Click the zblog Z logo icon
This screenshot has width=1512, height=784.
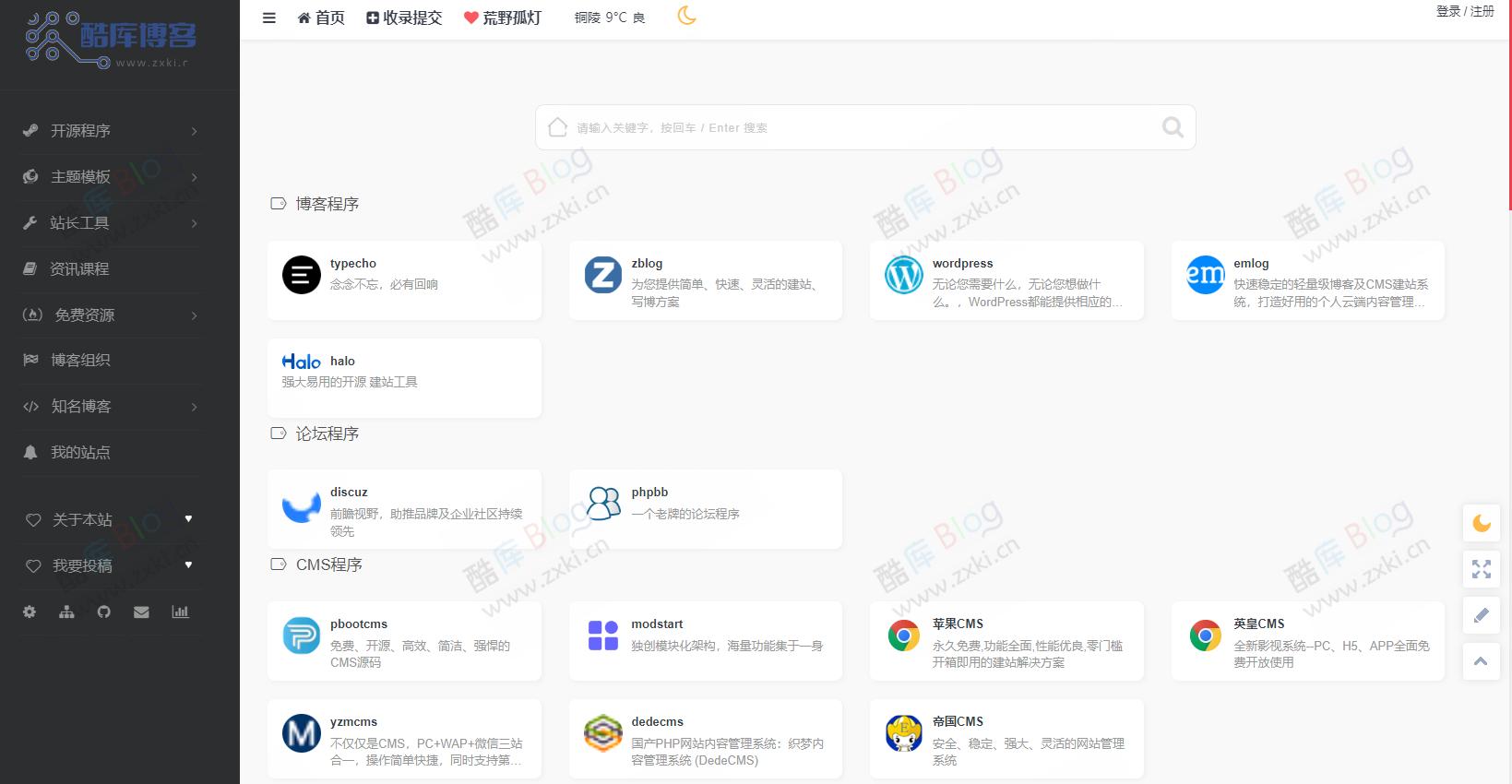point(603,275)
